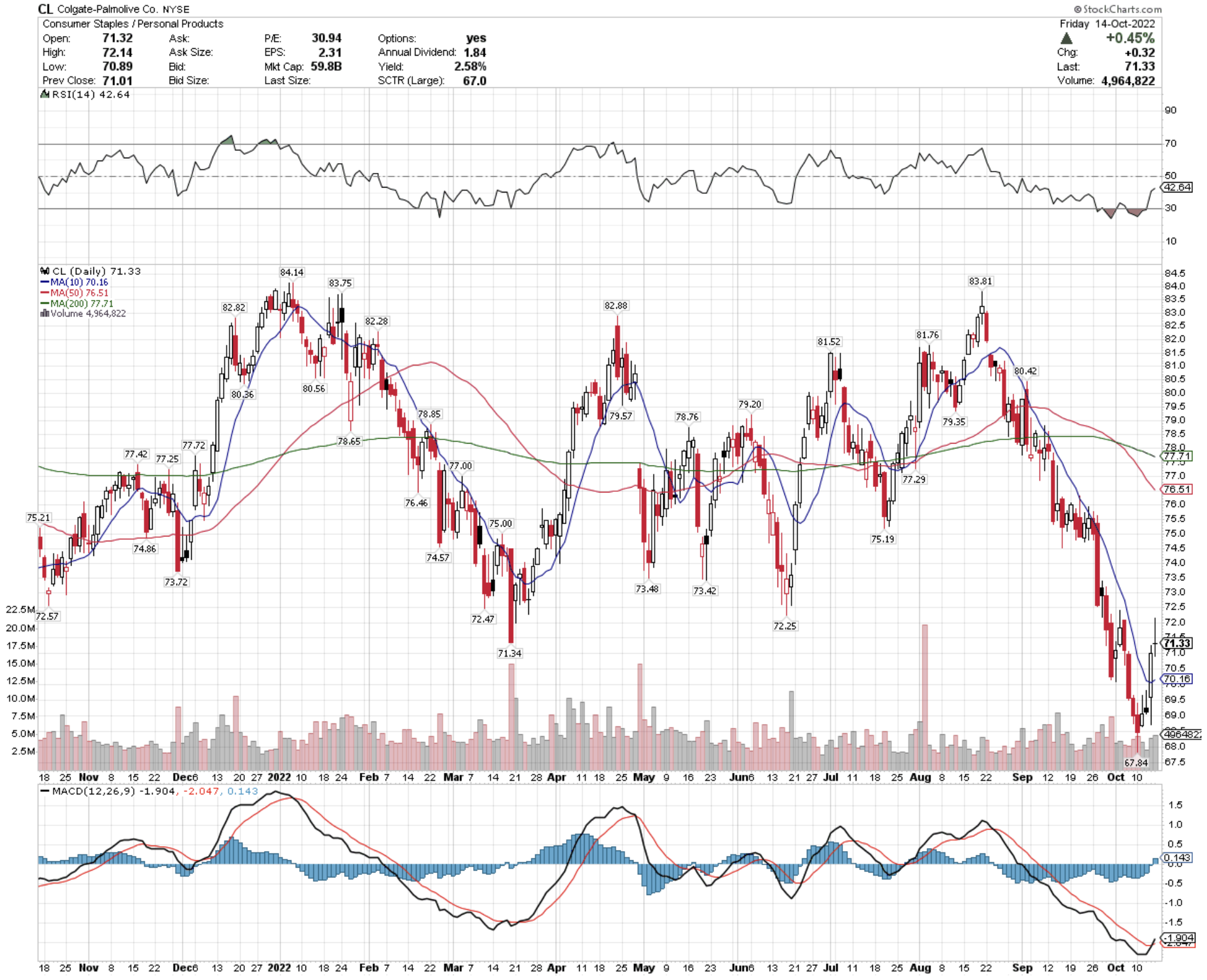The image size is (1207, 980).
Task: Click the 72.57 October 2021 low label
Action: point(47,616)
